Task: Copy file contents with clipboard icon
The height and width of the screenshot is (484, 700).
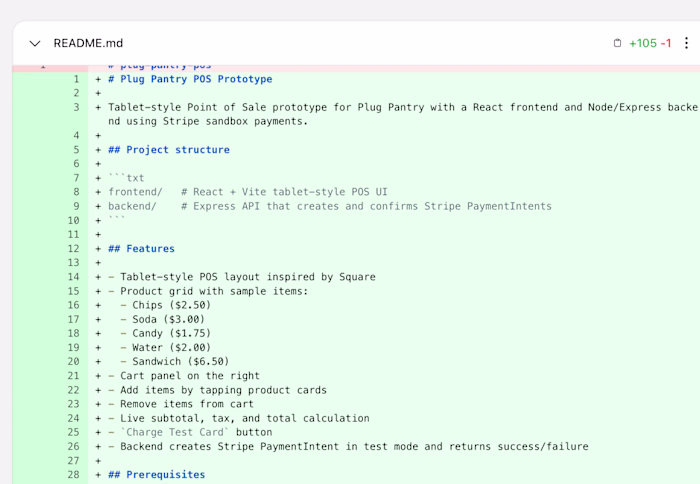Action: (617, 43)
